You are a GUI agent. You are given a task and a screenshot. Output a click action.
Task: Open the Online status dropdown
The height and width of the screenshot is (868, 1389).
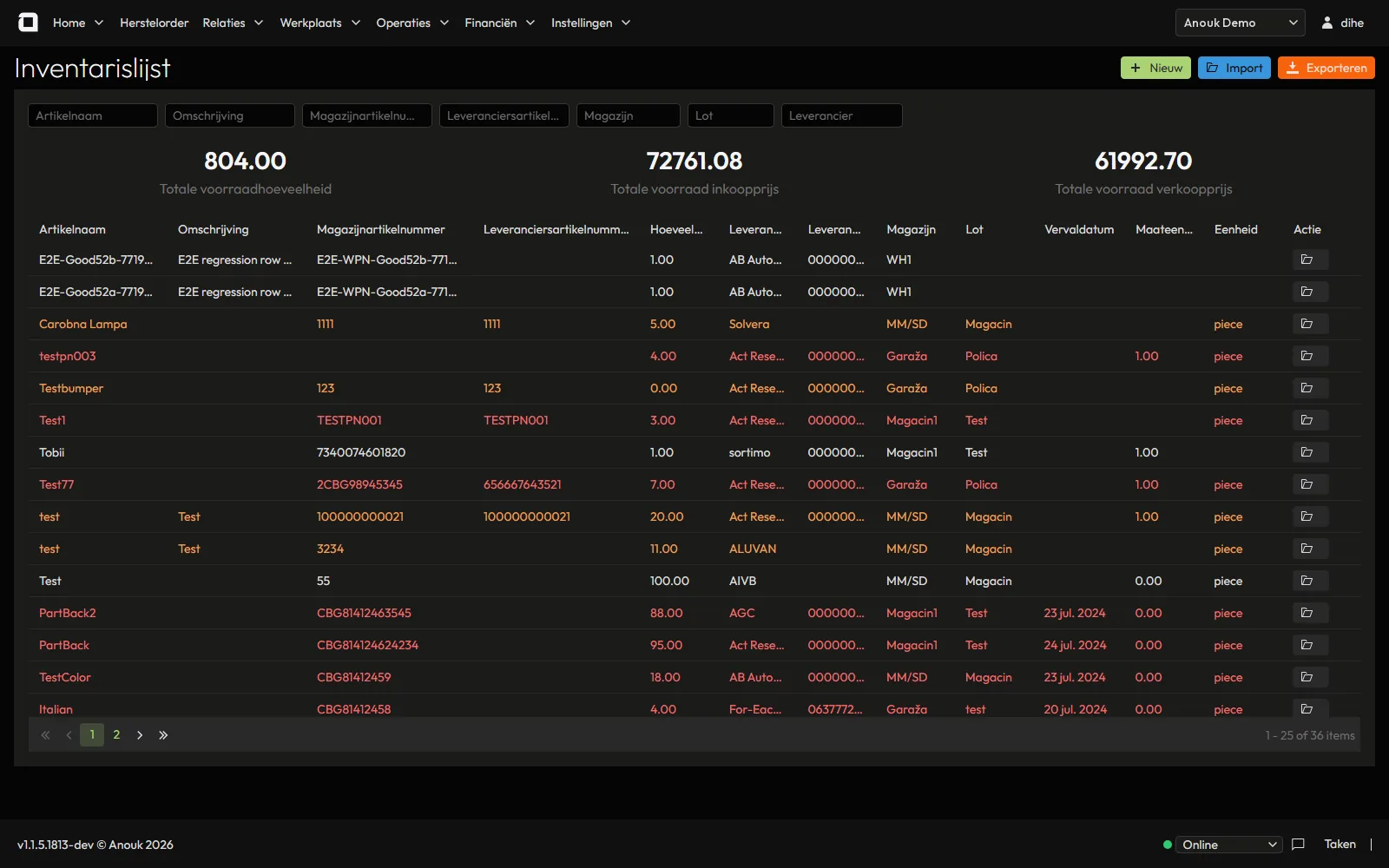[x=1229, y=845]
